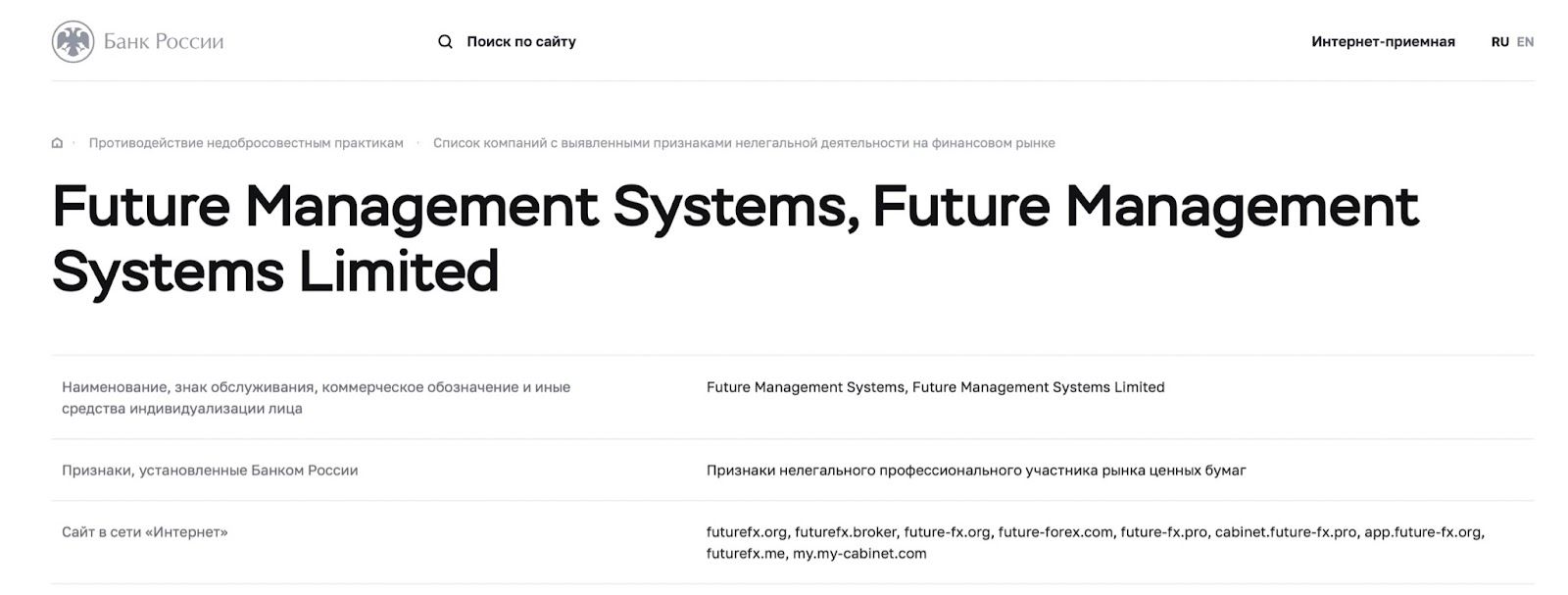1568x595 pixels.
Task: Click the text Признаки нелегального профессионального участника
Action: (976, 471)
